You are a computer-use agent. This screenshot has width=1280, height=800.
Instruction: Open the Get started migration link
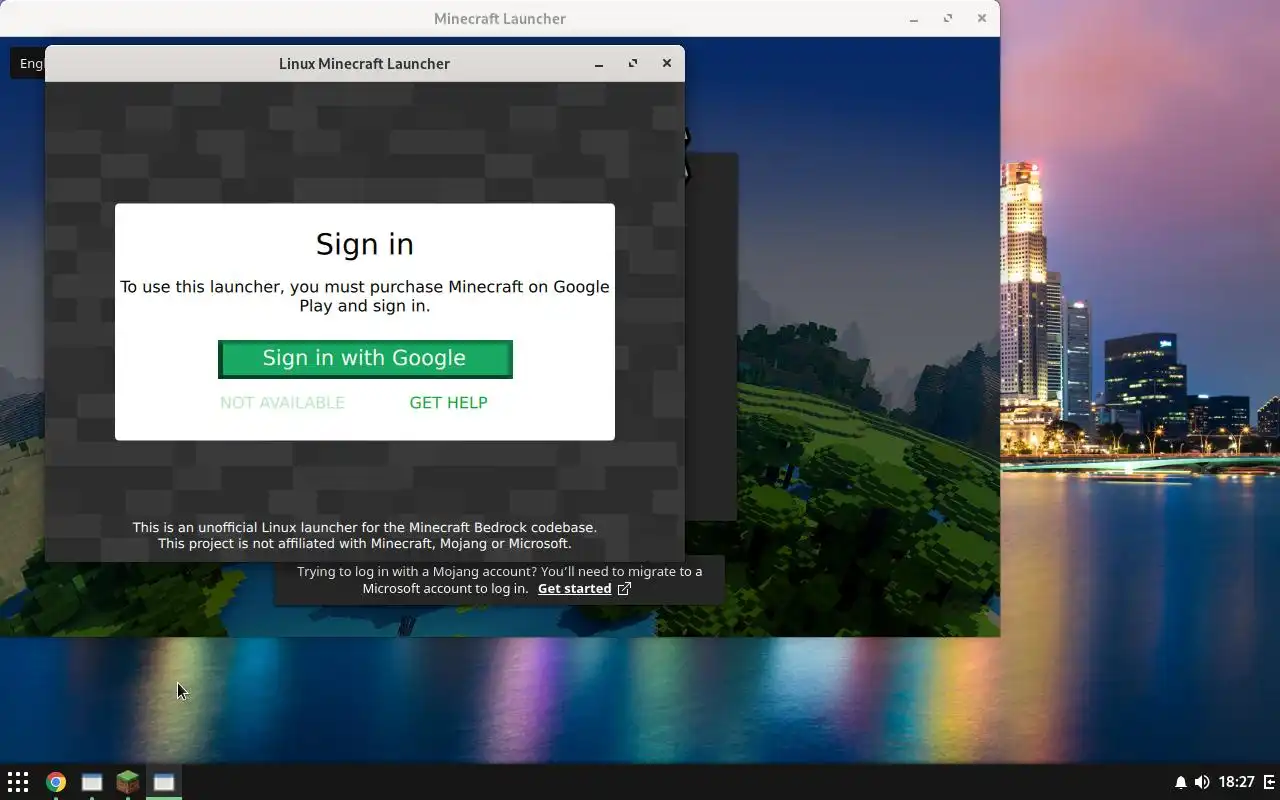[x=574, y=589]
